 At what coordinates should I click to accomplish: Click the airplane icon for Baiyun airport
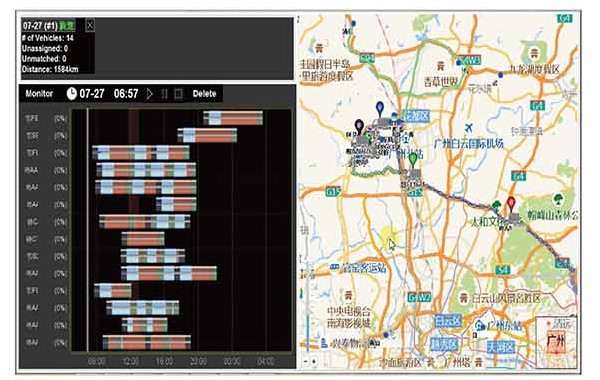[x=469, y=127]
